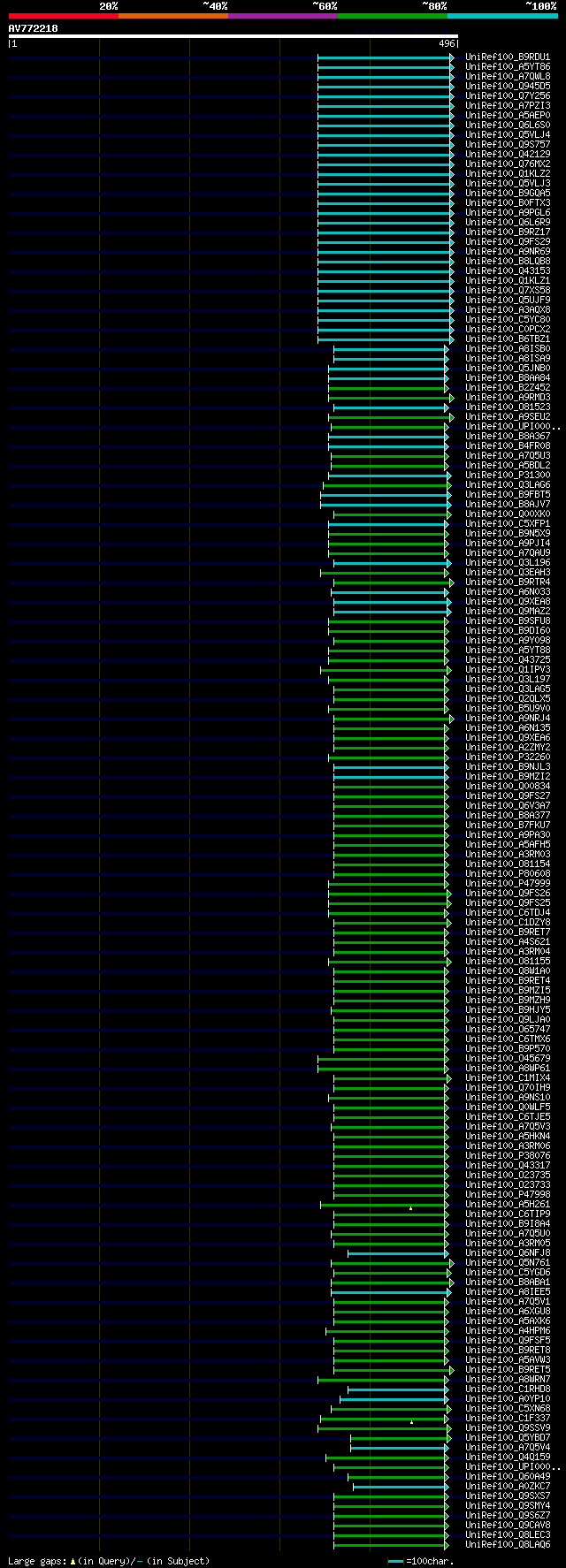Click the green ~80% identity legend segment
Screen dimensions: 566x1568
pyautogui.click(x=392, y=16)
